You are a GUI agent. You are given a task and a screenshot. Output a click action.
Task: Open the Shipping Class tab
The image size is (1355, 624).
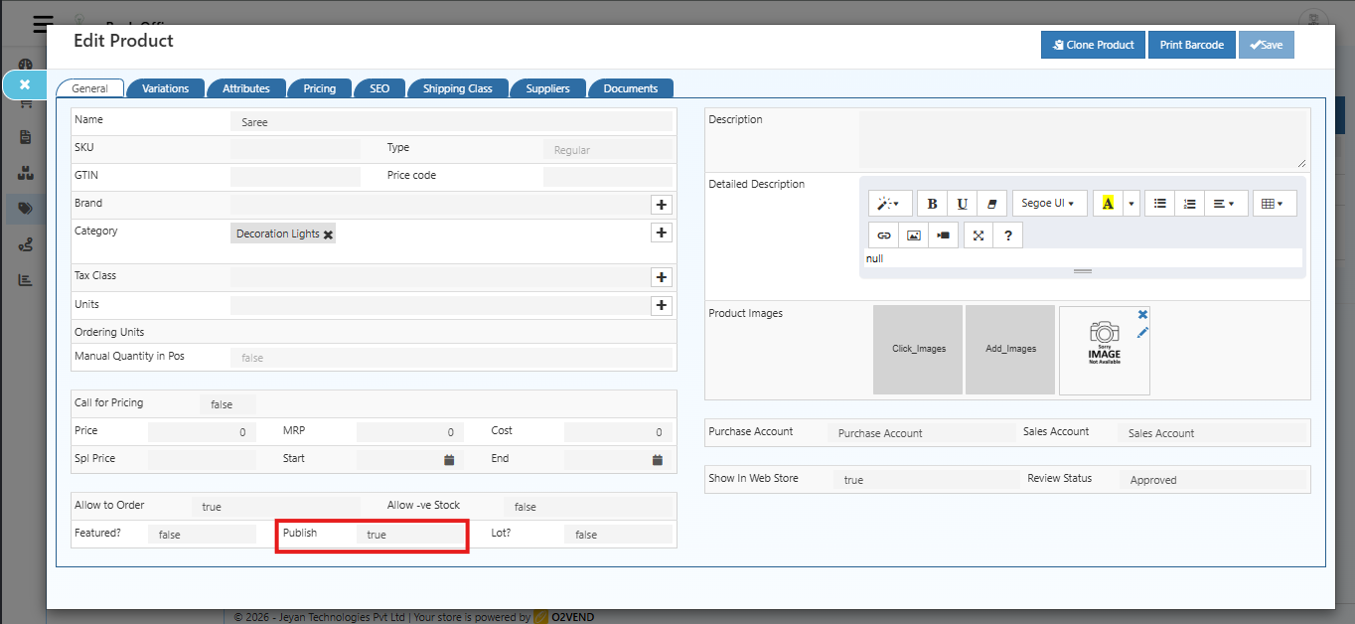(457, 88)
